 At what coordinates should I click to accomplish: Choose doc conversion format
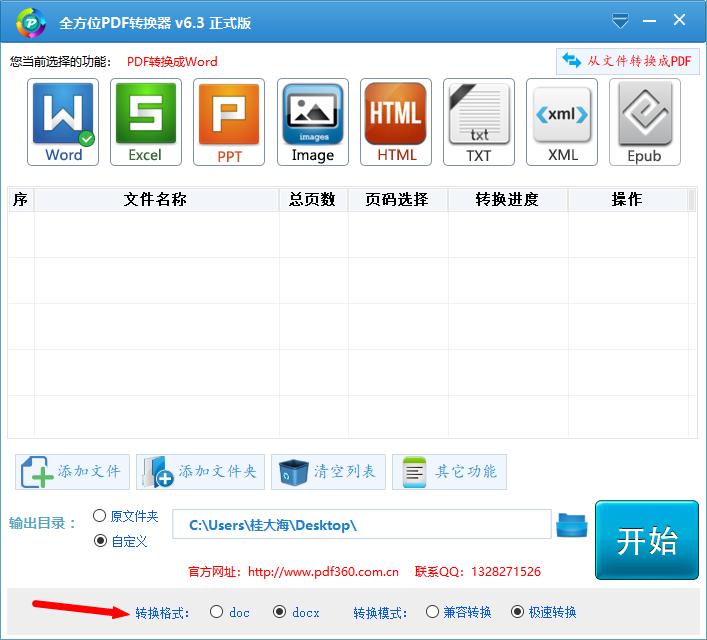click(x=230, y=612)
